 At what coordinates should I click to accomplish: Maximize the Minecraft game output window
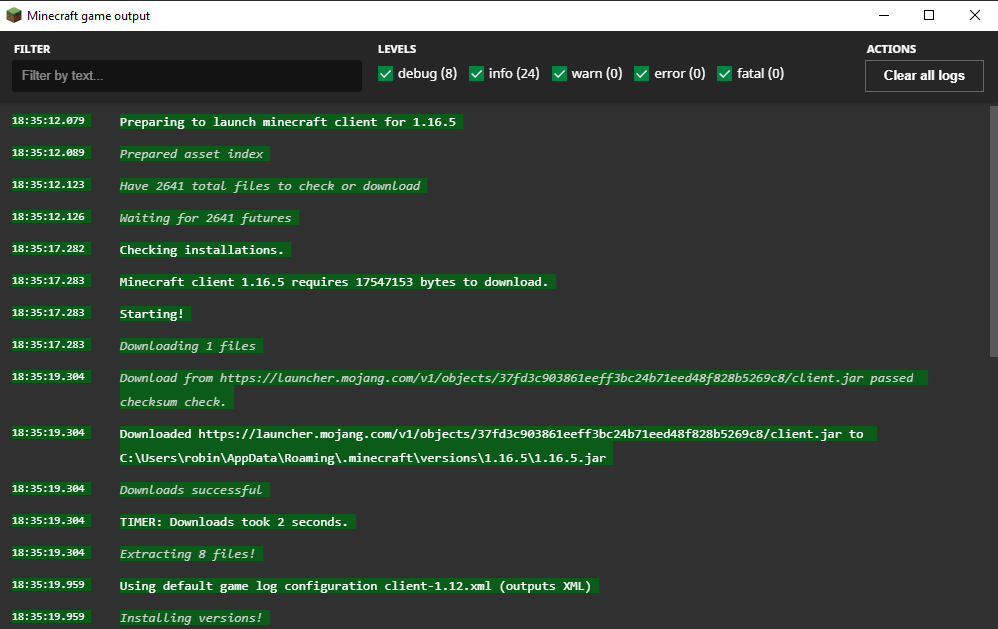click(x=929, y=15)
